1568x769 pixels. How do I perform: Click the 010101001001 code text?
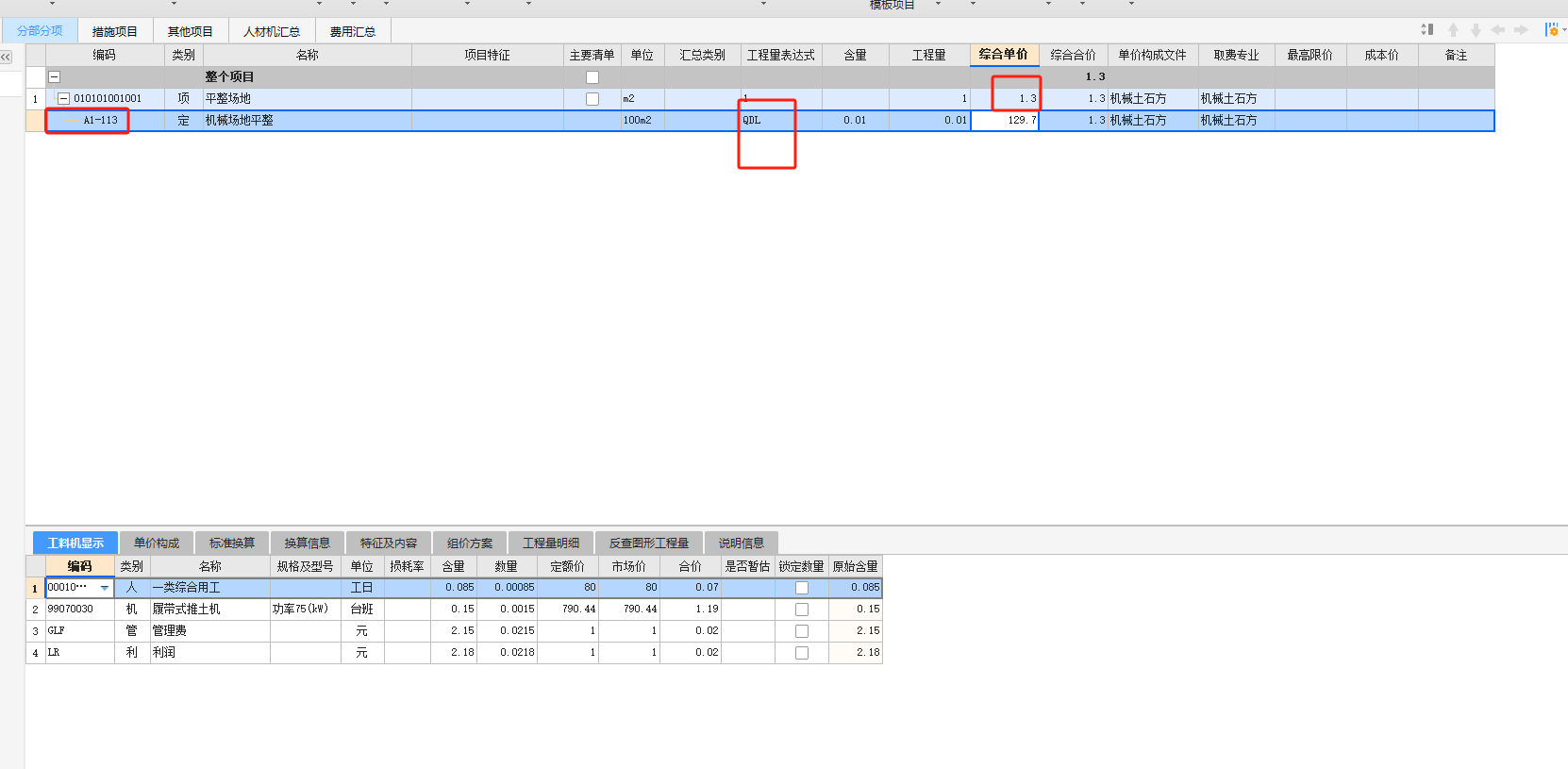tap(108, 99)
